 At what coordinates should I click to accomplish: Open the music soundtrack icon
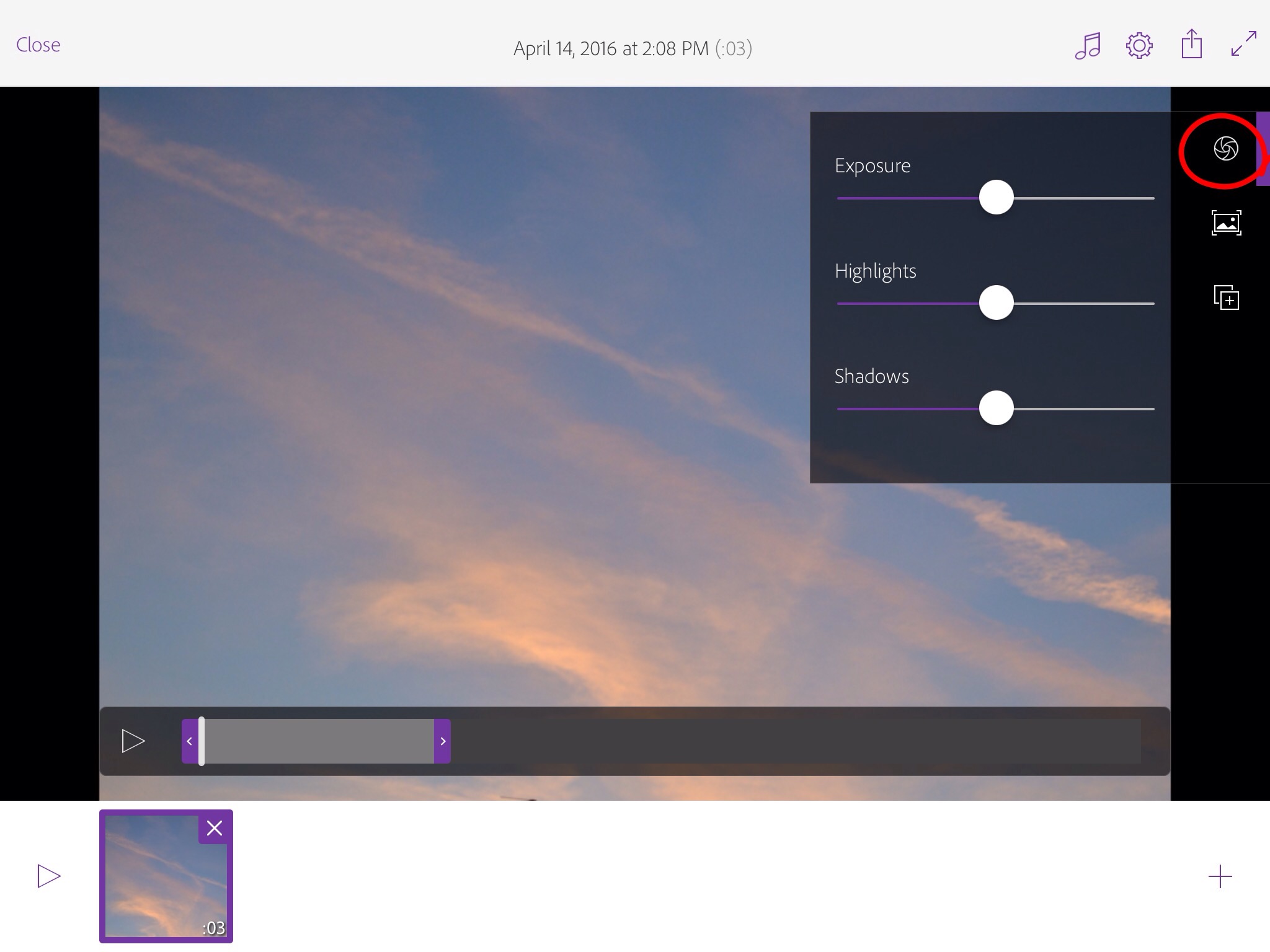click(1088, 46)
